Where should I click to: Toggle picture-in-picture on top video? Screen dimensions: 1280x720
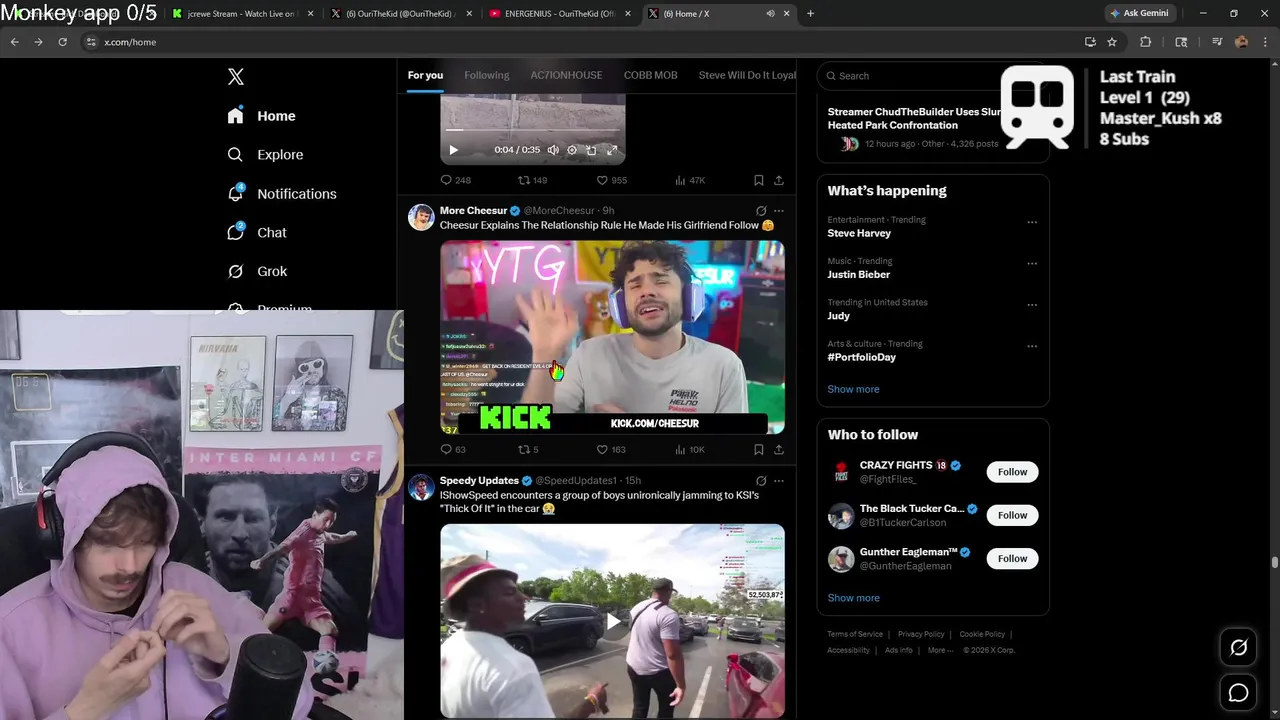pyautogui.click(x=591, y=150)
